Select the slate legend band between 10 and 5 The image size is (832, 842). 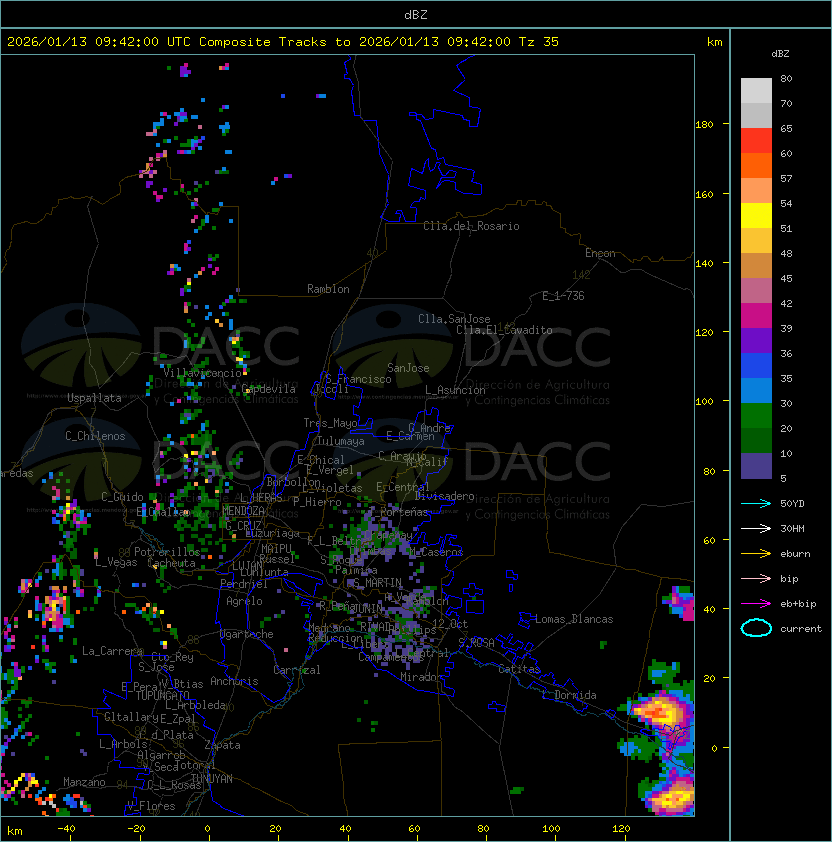point(756,466)
